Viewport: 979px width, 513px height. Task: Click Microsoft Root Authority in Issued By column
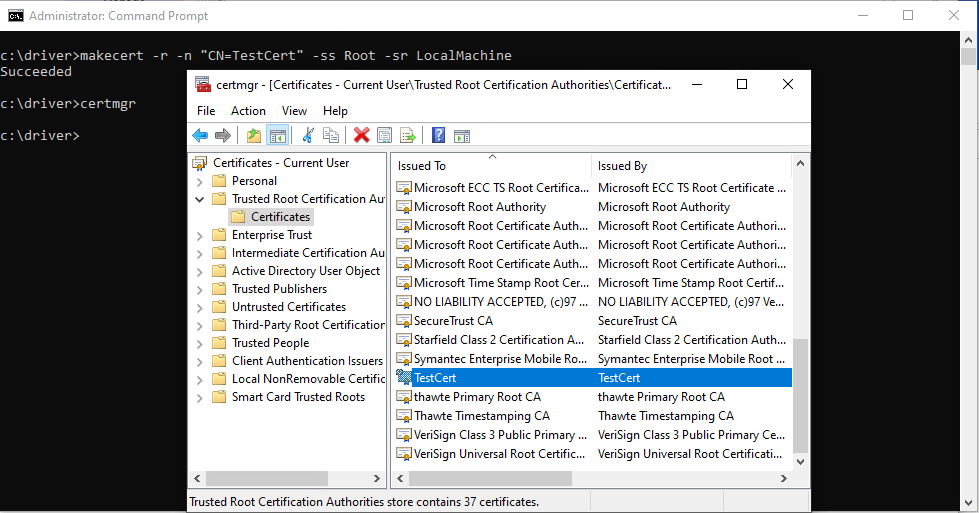point(664,207)
